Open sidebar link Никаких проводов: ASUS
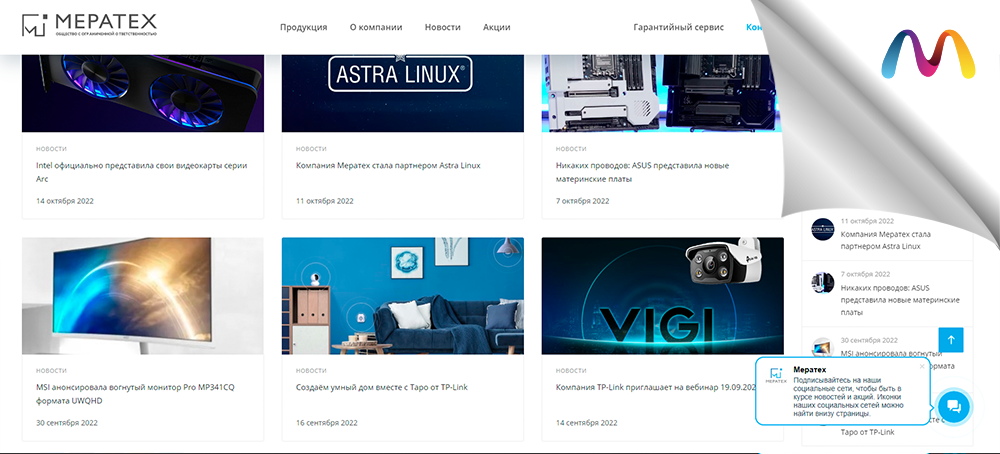1000x454 pixels. [900, 300]
